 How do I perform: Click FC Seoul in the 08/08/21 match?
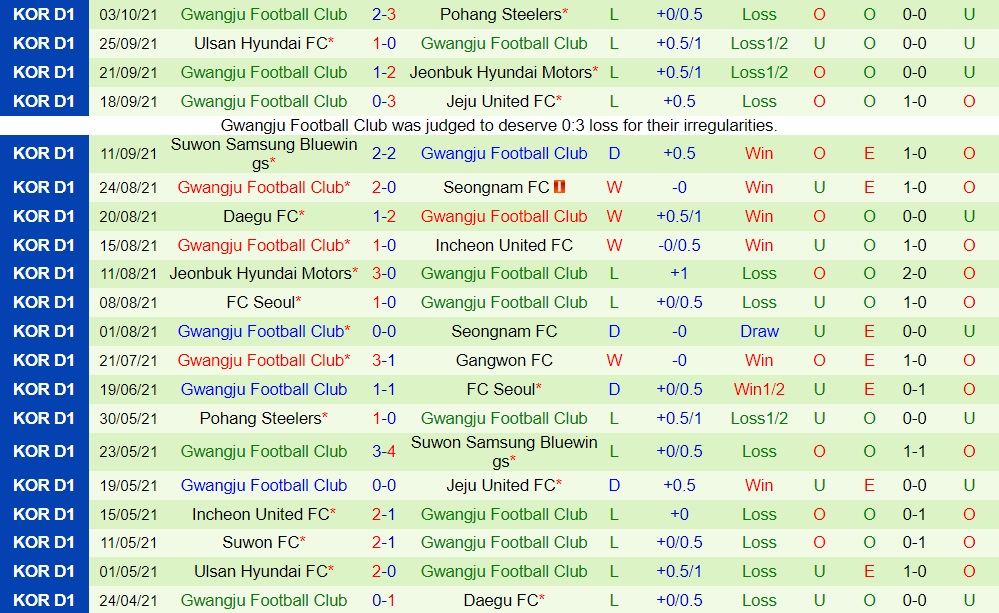261,302
